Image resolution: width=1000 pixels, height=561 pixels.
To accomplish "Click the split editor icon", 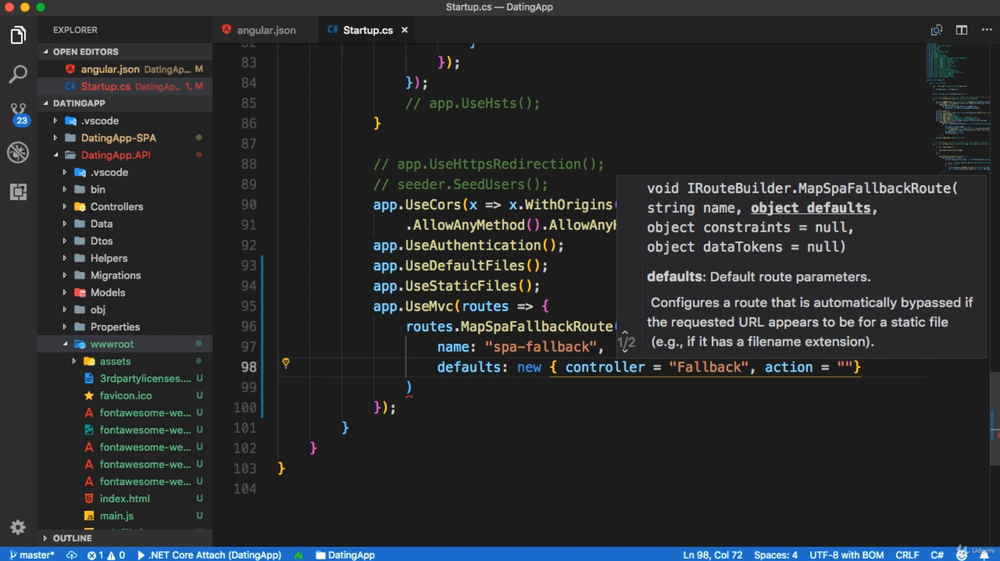I will 961,30.
